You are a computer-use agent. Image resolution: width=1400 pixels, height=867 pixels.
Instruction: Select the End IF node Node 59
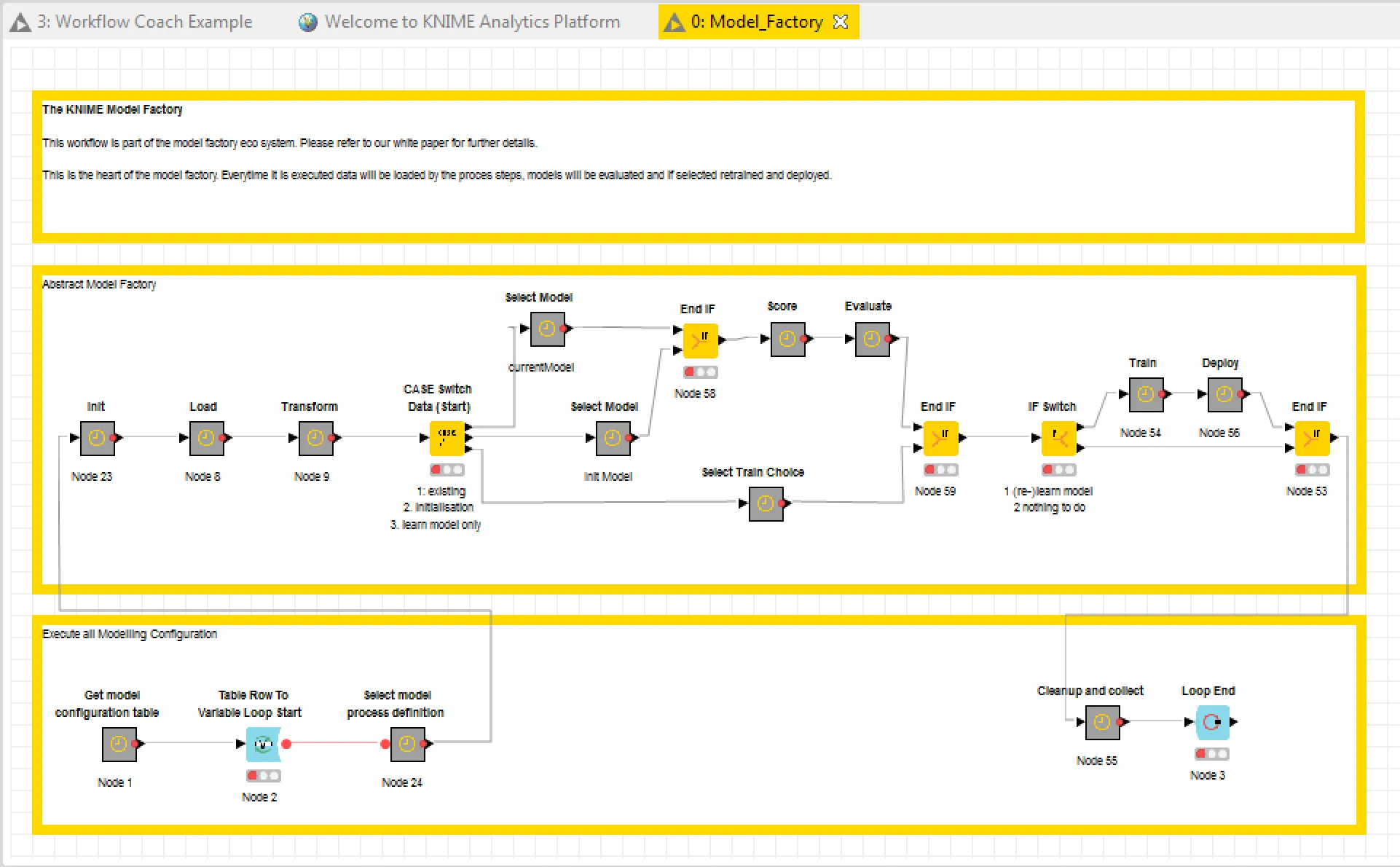pyautogui.click(x=940, y=438)
